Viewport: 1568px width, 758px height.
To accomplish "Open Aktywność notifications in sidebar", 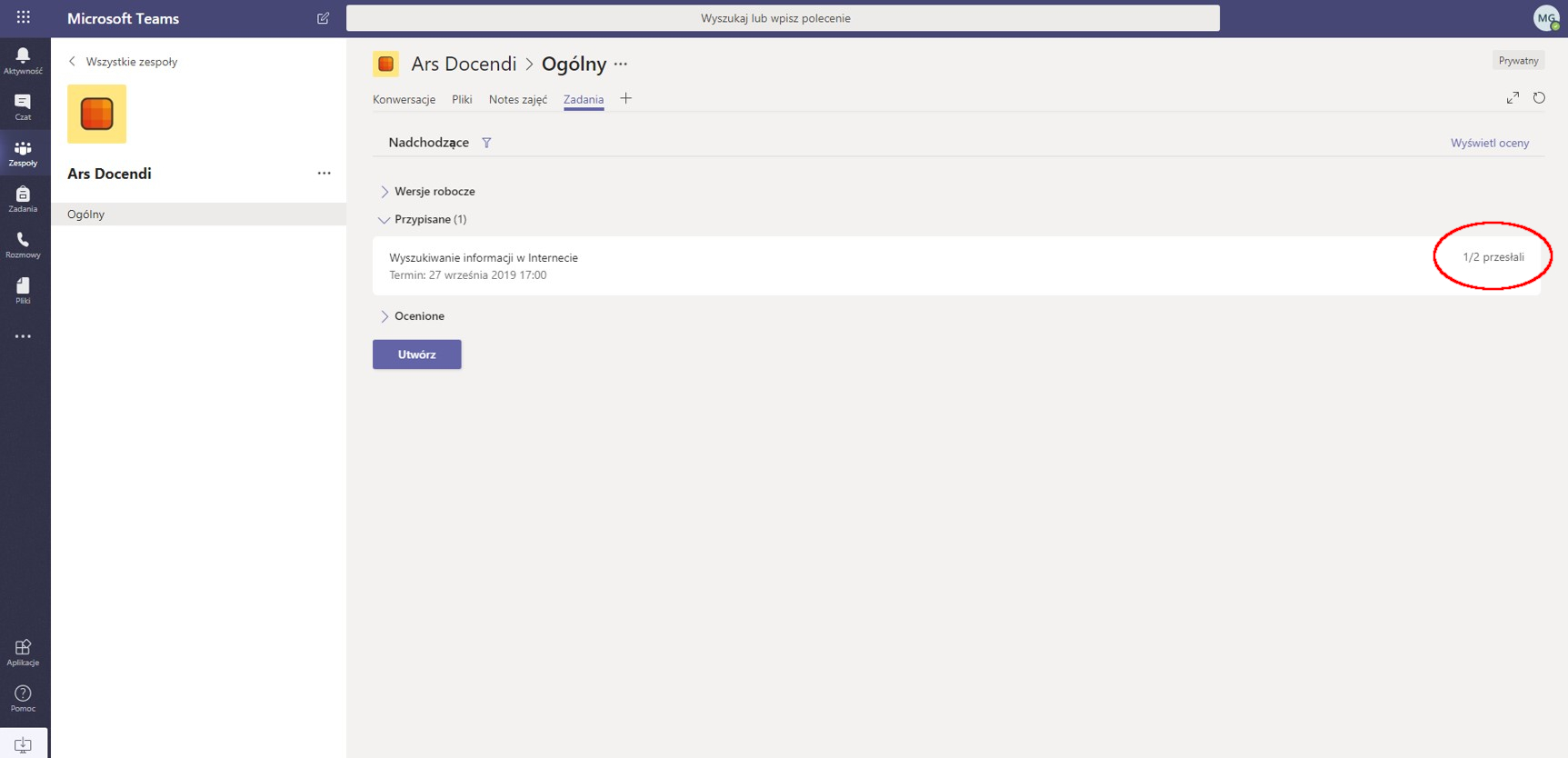I will tap(23, 61).
